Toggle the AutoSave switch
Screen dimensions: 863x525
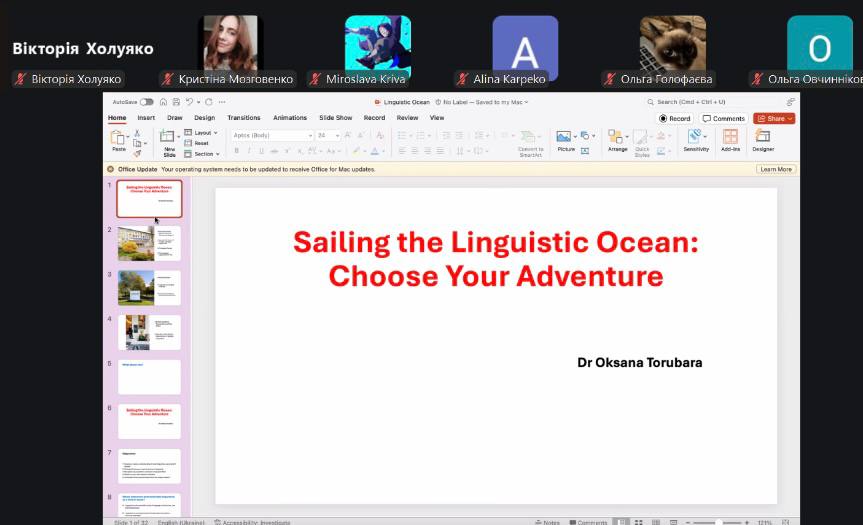pos(147,102)
